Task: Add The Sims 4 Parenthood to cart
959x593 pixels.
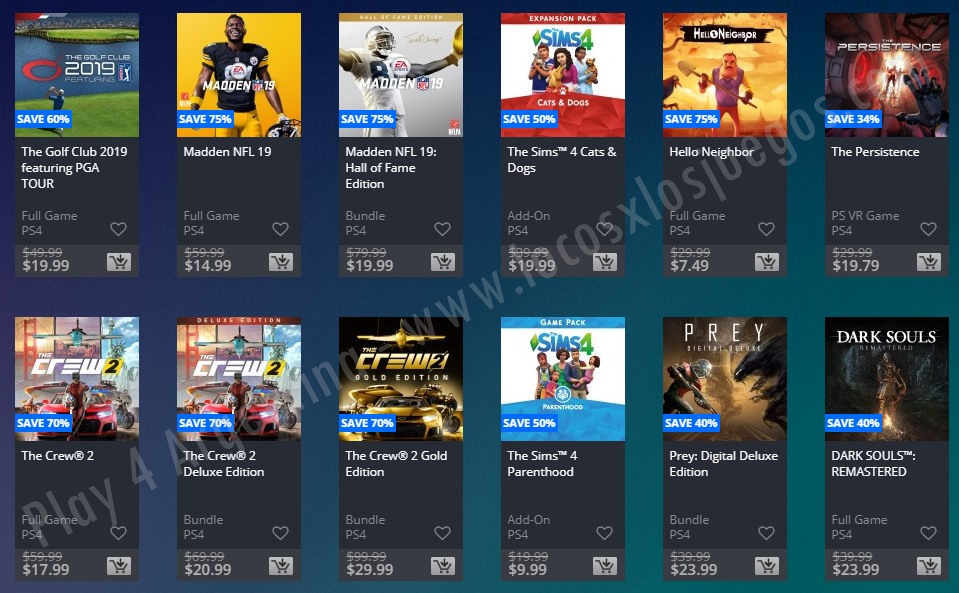Action: tap(605, 566)
